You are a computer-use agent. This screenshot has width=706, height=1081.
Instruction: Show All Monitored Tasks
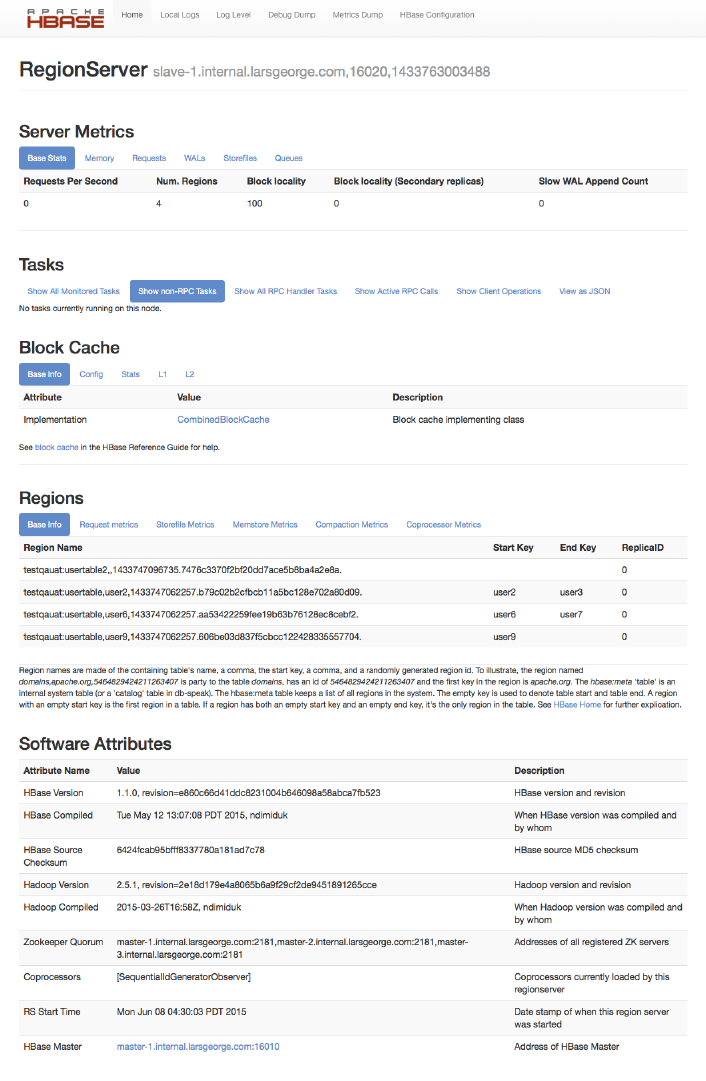tap(73, 291)
